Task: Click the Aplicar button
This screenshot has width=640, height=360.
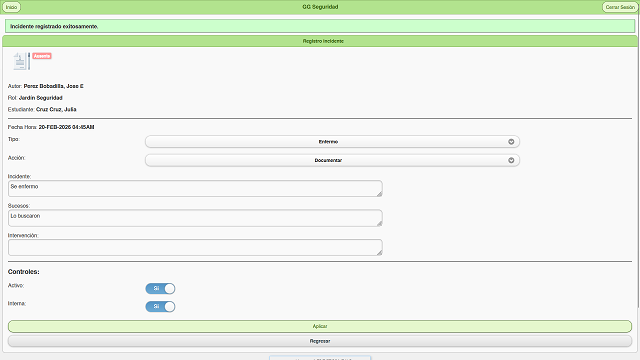Action: click(320, 327)
